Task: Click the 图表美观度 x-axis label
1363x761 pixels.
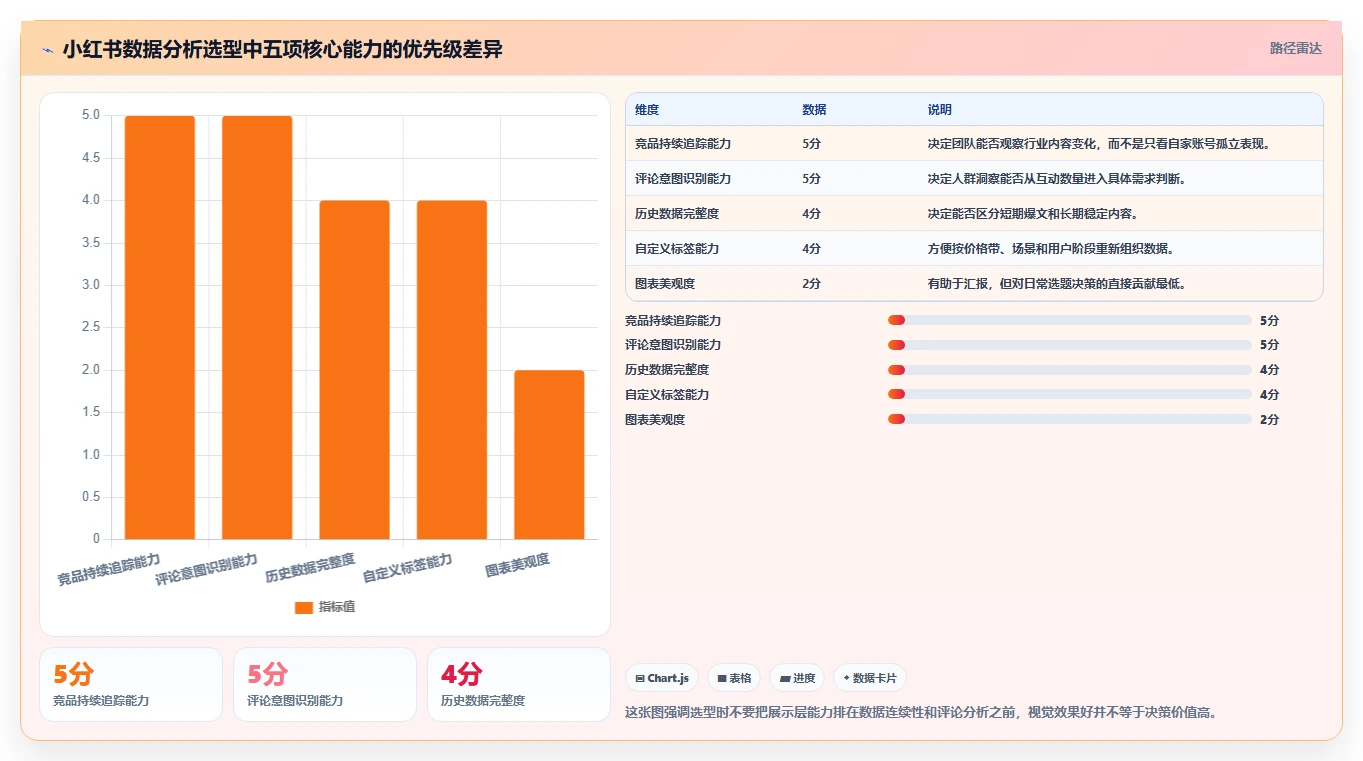Action: (x=517, y=565)
